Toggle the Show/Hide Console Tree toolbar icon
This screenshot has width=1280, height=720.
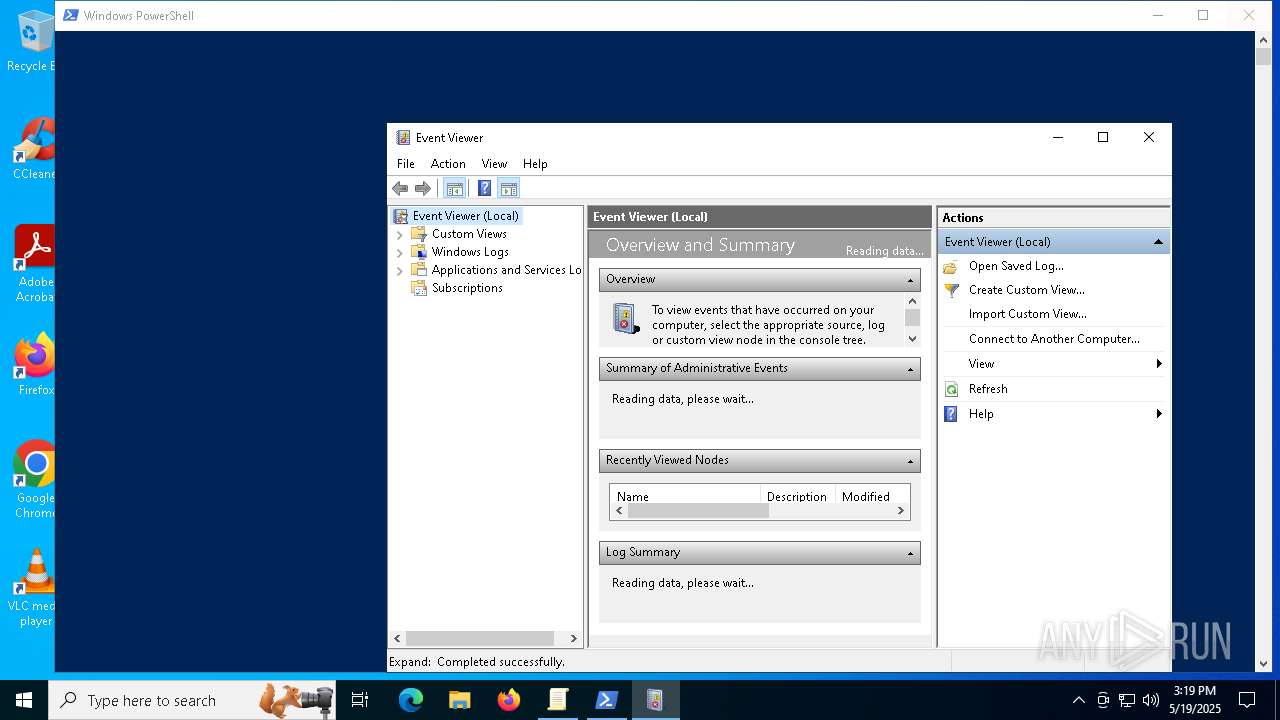click(454, 188)
